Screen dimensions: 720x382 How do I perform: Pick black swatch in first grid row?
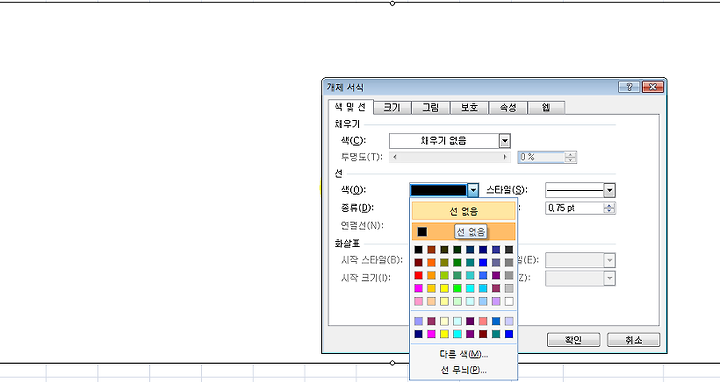(x=418, y=250)
